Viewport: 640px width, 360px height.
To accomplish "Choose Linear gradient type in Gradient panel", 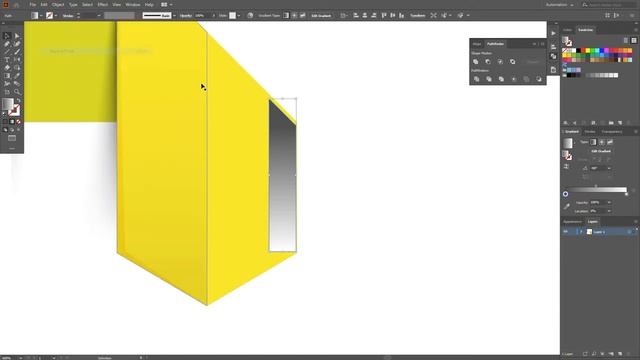I will click(593, 142).
